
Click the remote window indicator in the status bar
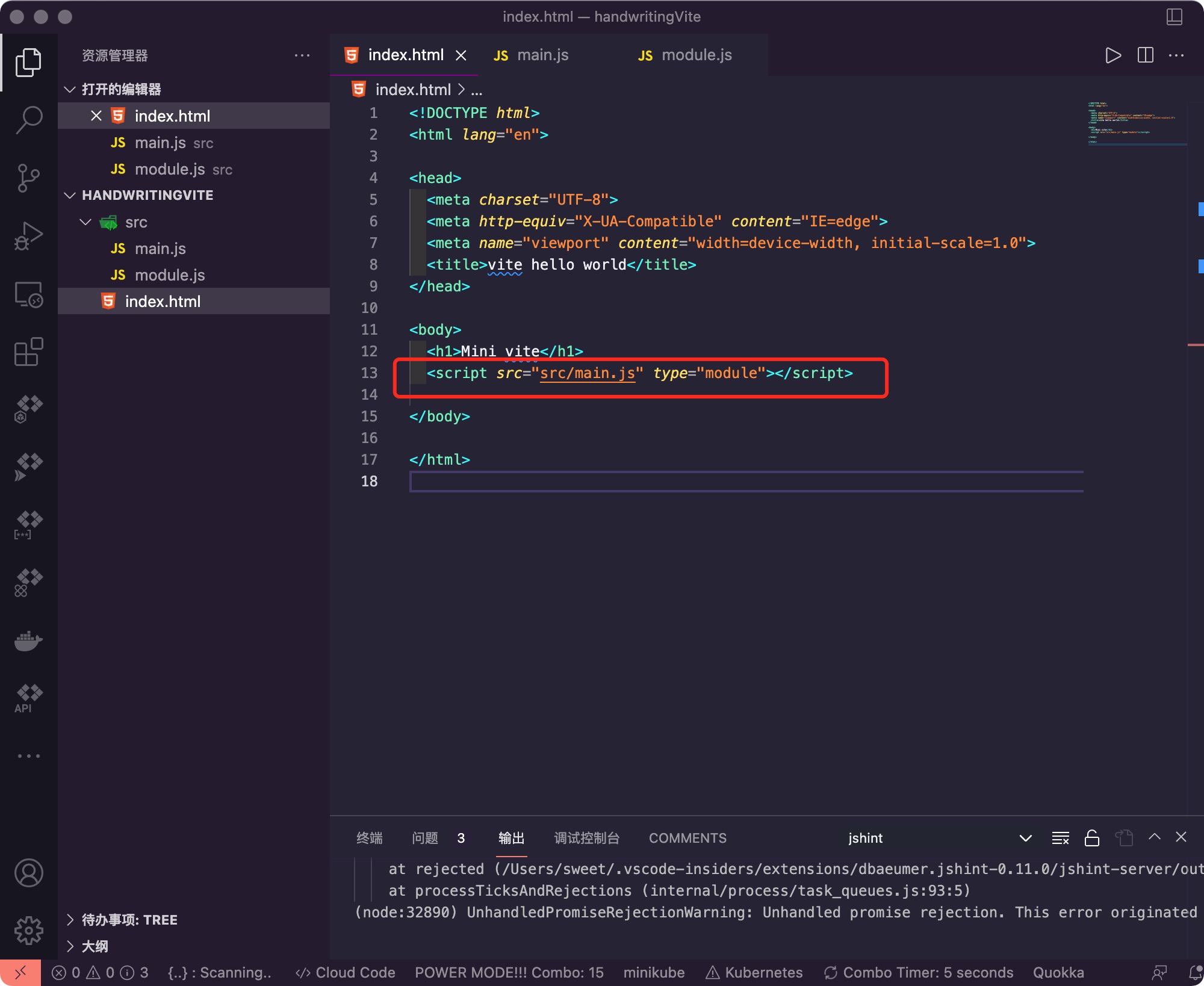tap(20, 973)
